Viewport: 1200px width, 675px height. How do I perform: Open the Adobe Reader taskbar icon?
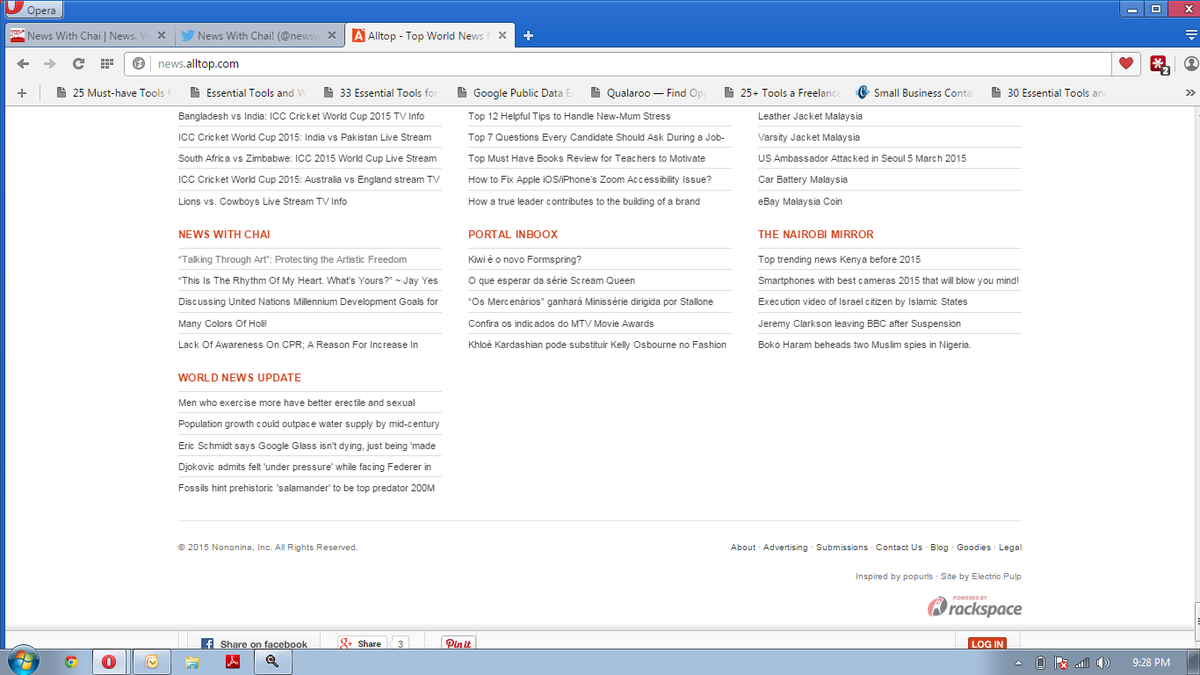[x=232, y=661]
